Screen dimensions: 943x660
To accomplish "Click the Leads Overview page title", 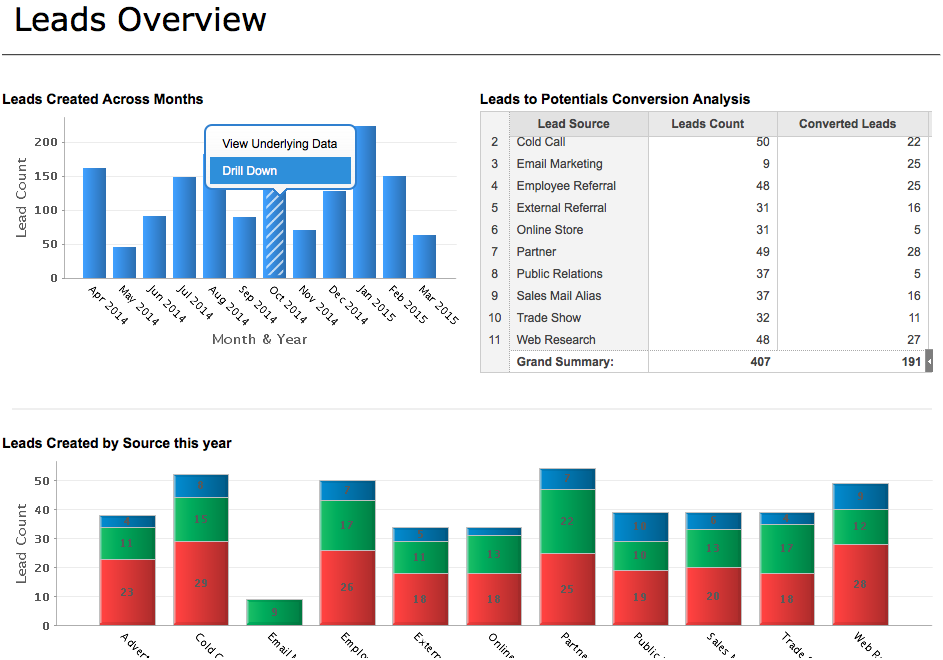I will point(138,20).
